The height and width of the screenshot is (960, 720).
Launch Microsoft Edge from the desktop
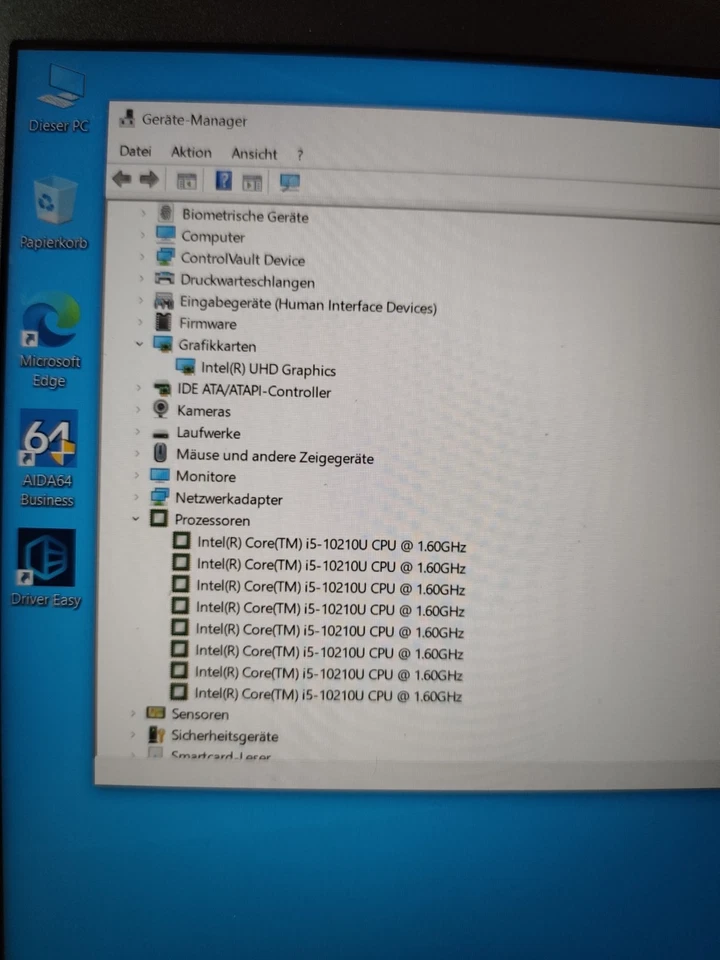pos(50,340)
